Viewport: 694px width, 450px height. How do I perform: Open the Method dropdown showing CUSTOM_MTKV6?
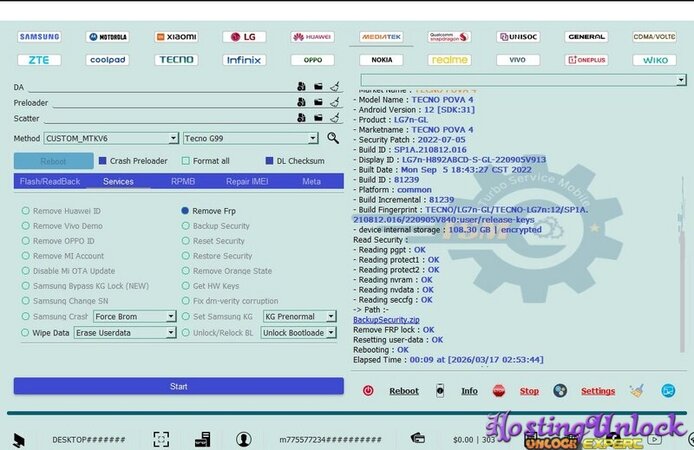(111, 138)
